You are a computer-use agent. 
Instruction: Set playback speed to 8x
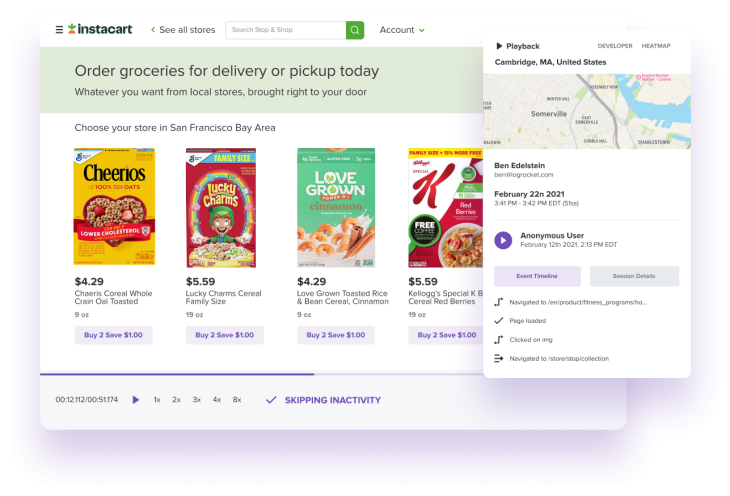pos(237,400)
